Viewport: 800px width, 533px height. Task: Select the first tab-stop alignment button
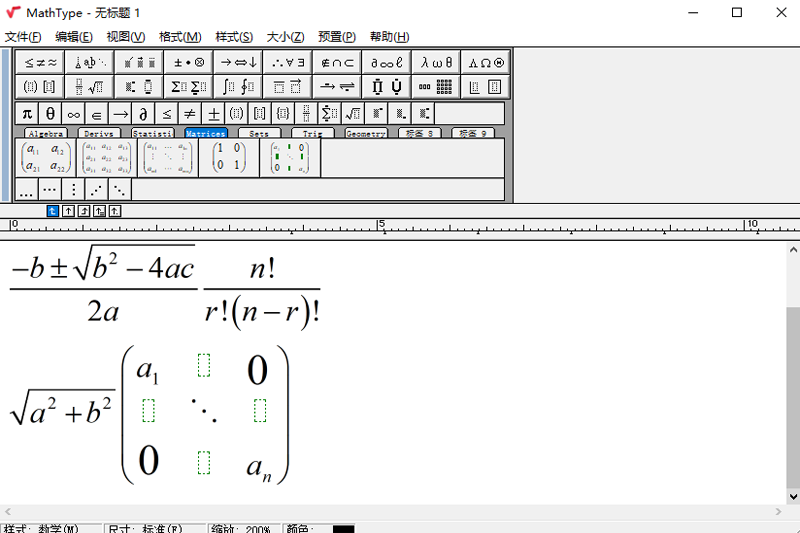click(x=53, y=211)
